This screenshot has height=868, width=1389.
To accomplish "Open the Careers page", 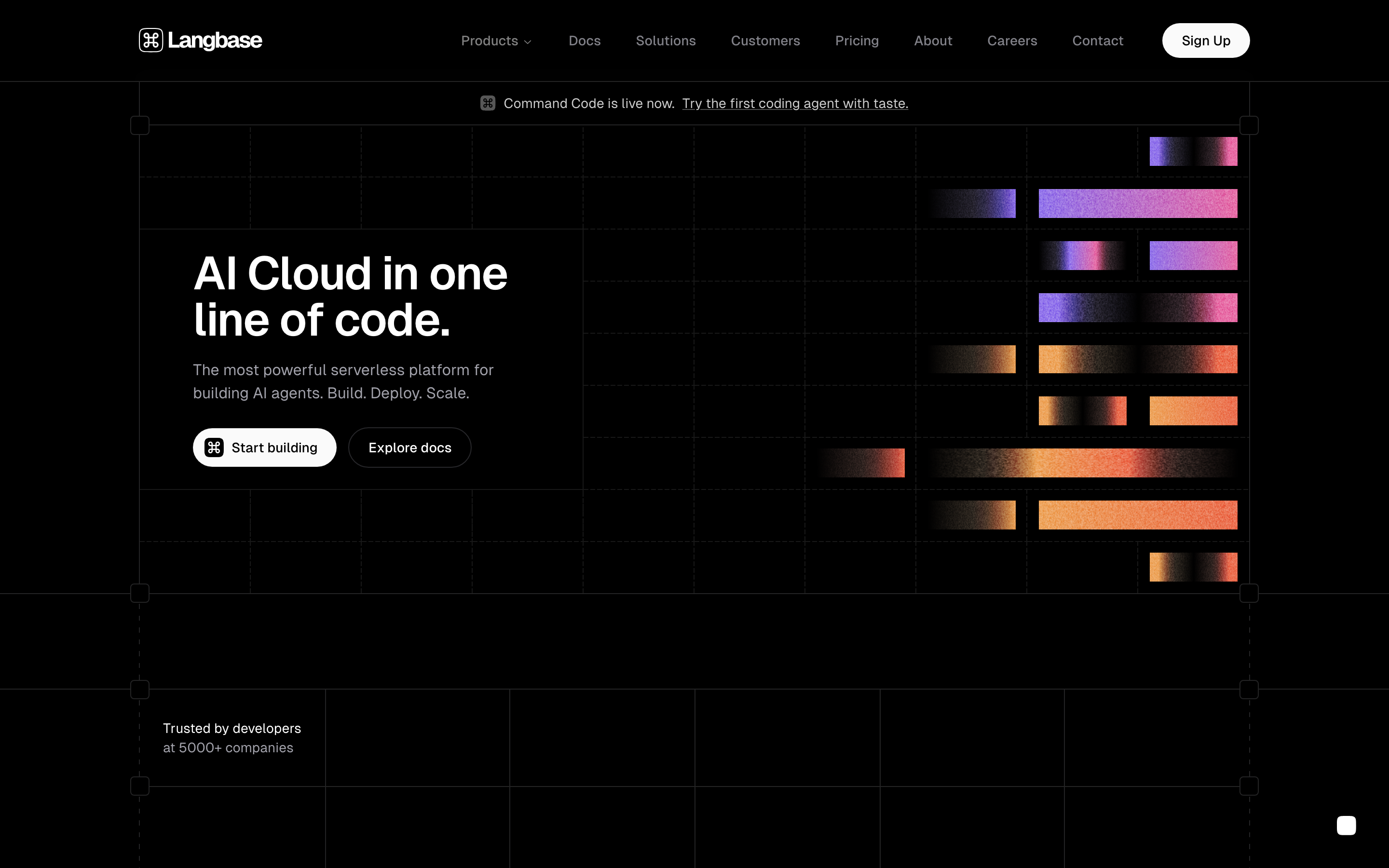I will 1012,41.
